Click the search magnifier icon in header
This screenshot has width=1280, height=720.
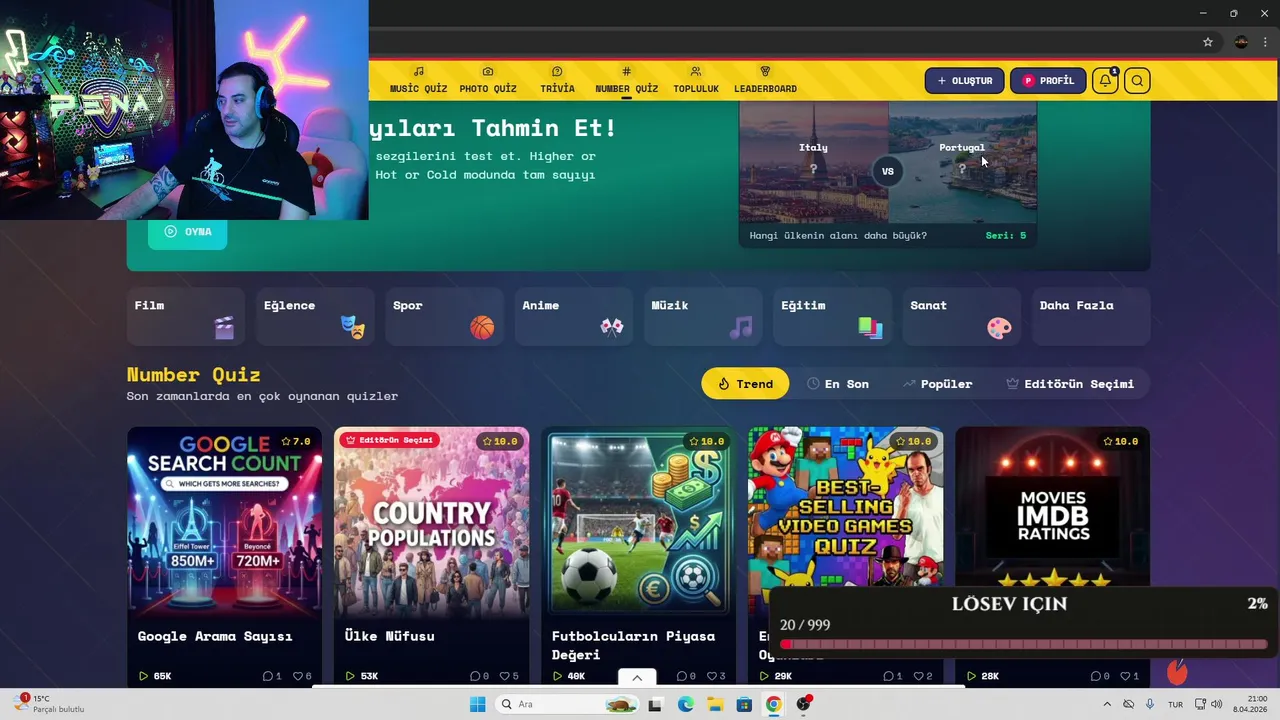(1137, 81)
